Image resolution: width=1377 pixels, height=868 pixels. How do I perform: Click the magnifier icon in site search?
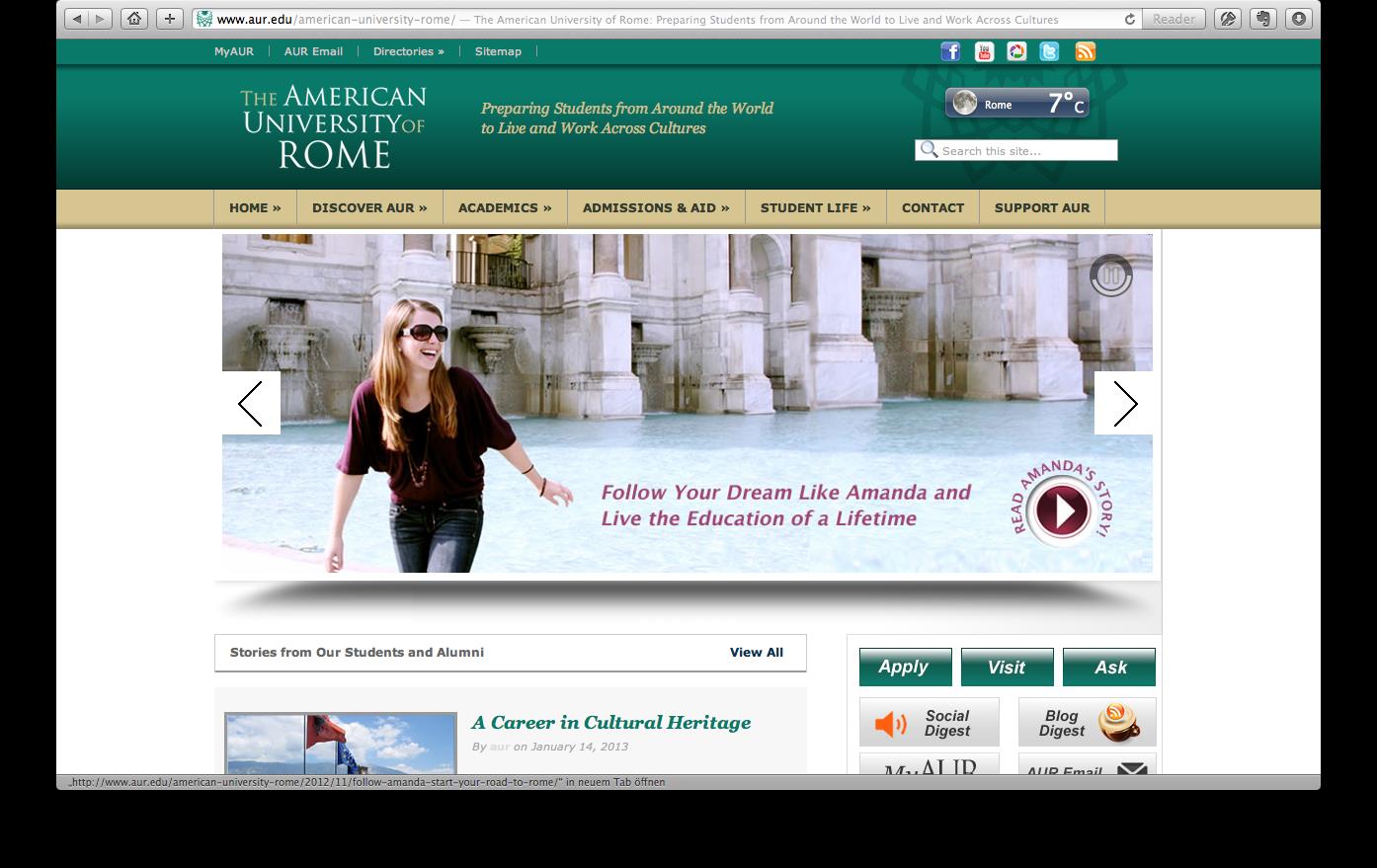(929, 150)
